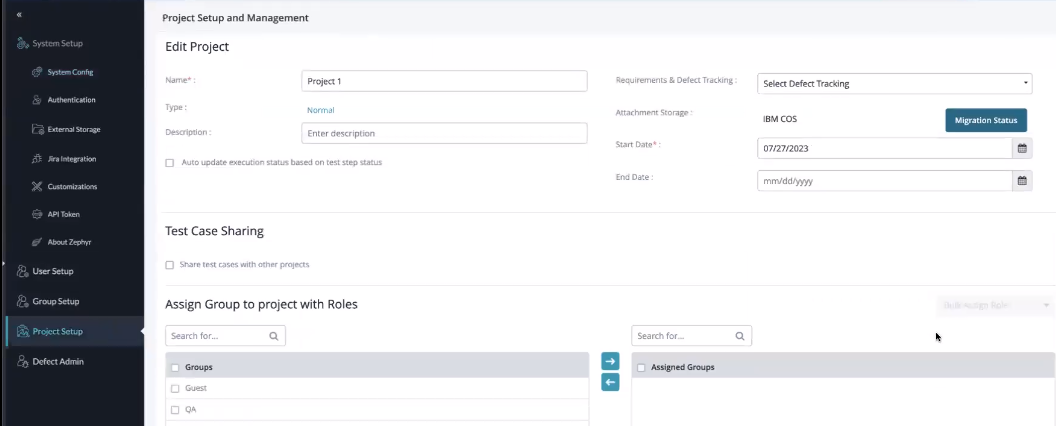This screenshot has width=1056, height=426.
Task: Click the Migration Status button
Action: coord(985,120)
